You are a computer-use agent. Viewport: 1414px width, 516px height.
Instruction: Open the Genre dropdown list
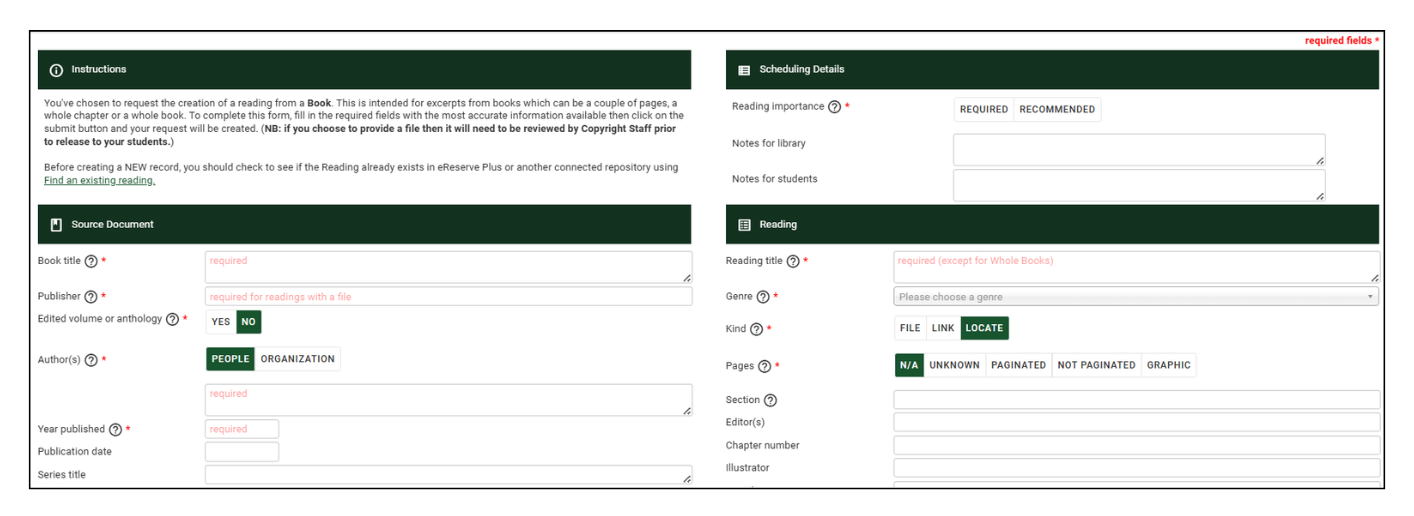1135,297
